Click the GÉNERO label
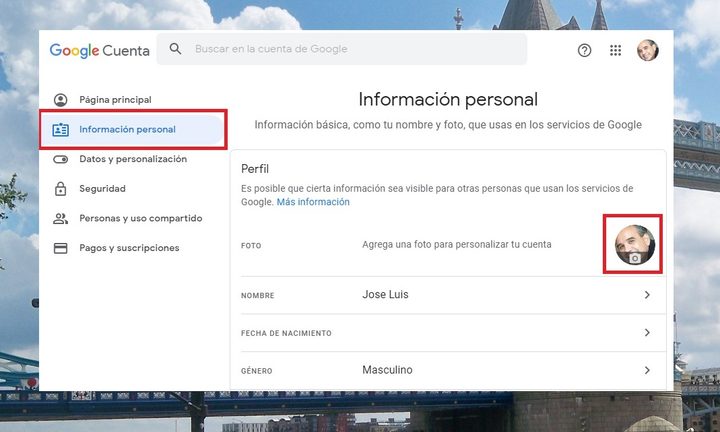 click(256, 370)
